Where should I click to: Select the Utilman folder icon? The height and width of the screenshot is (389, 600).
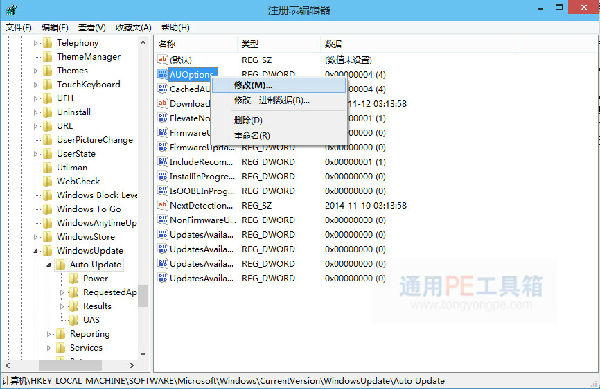coord(48,168)
